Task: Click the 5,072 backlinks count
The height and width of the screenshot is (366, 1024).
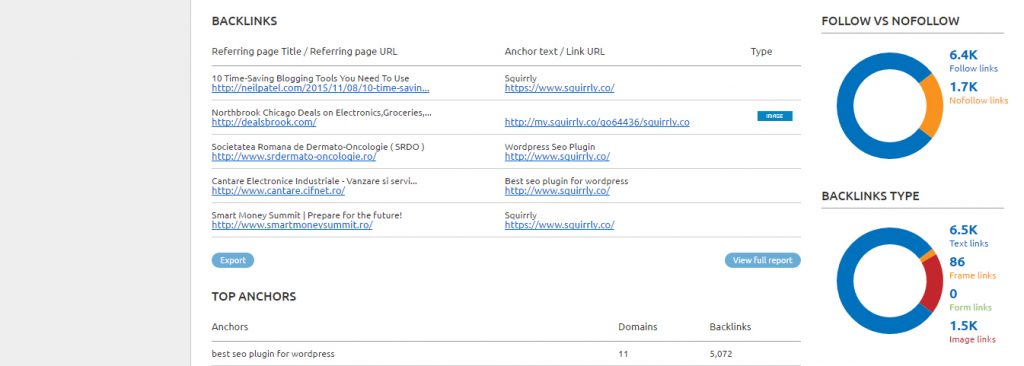Action: (x=721, y=354)
